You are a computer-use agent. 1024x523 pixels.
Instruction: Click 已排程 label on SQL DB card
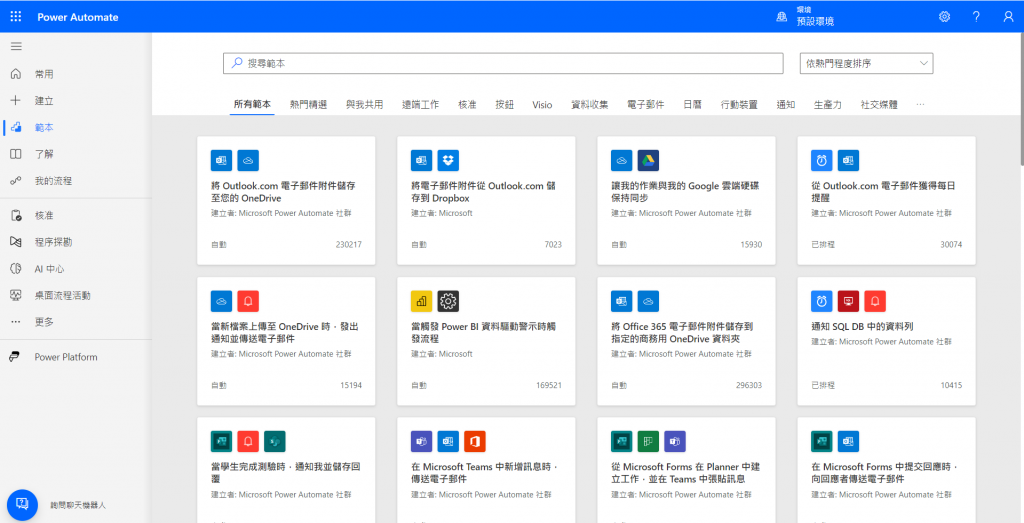(823, 385)
